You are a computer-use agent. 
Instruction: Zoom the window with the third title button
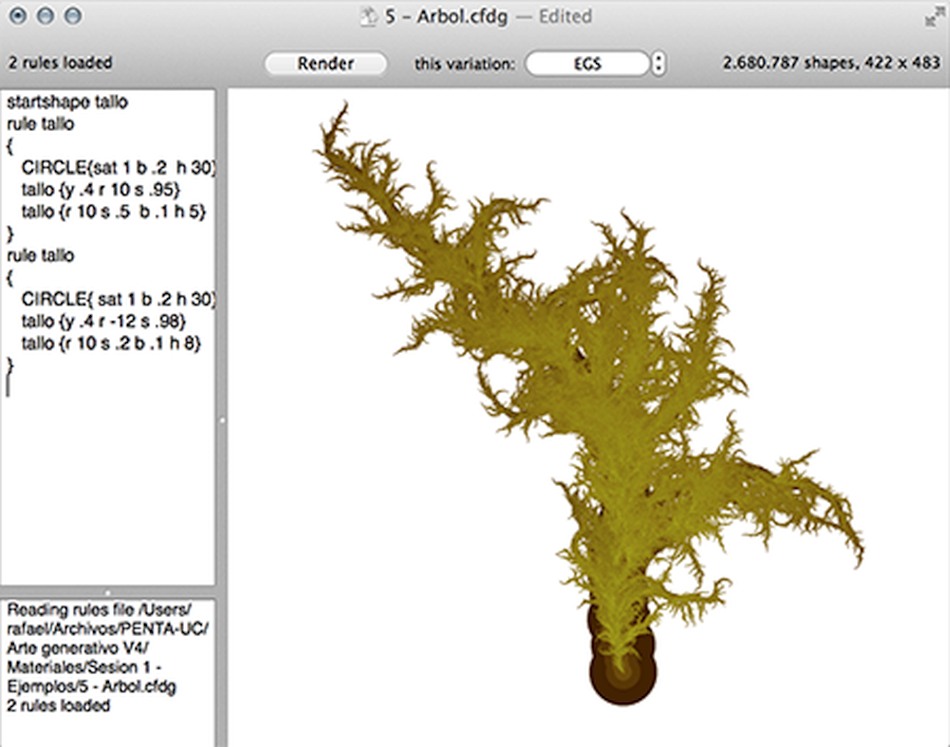pyautogui.click(x=73, y=16)
